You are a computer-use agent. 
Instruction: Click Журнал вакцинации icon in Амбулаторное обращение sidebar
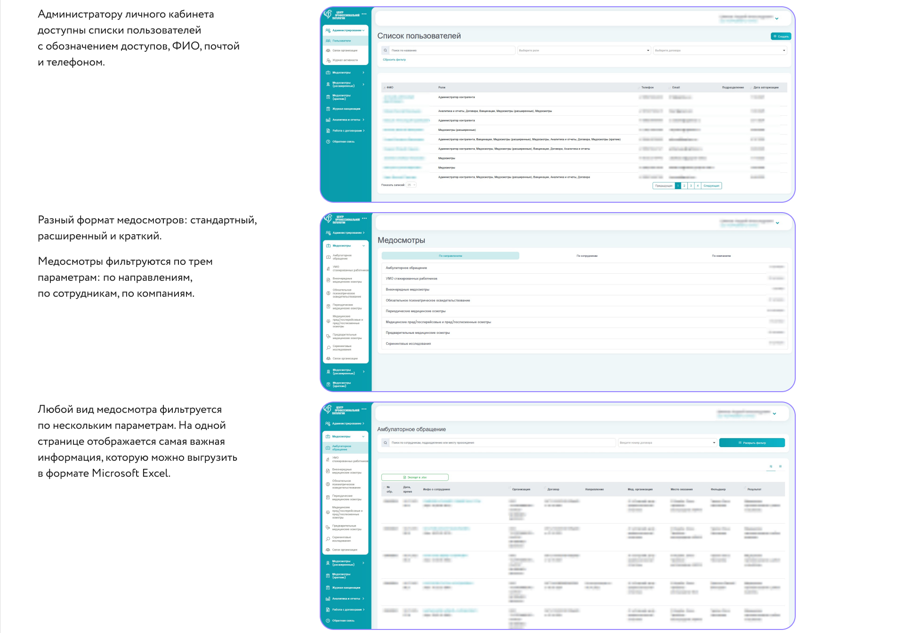tap(328, 587)
